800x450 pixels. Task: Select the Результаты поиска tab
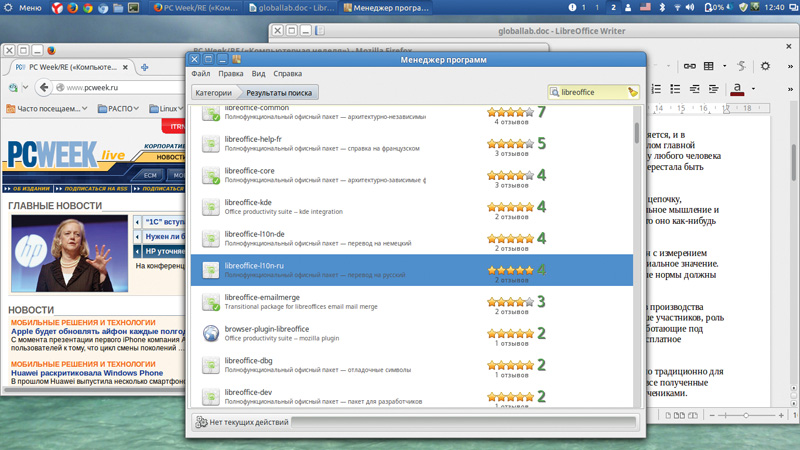click(279, 92)
